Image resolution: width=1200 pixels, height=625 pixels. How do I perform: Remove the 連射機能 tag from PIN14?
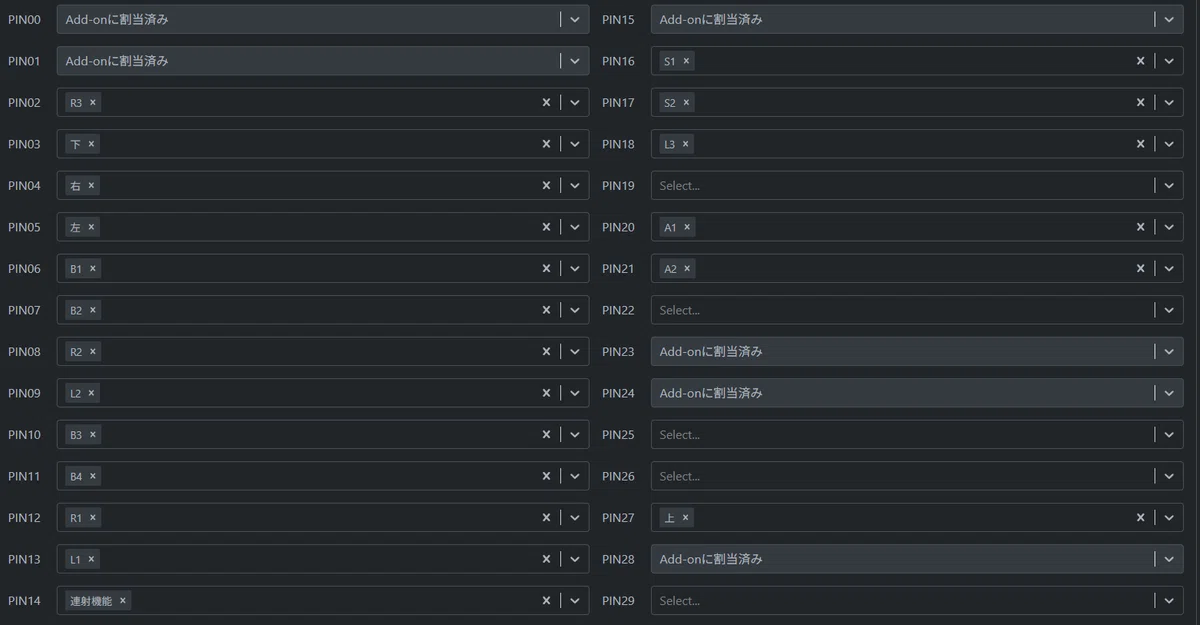click(123, 601)
